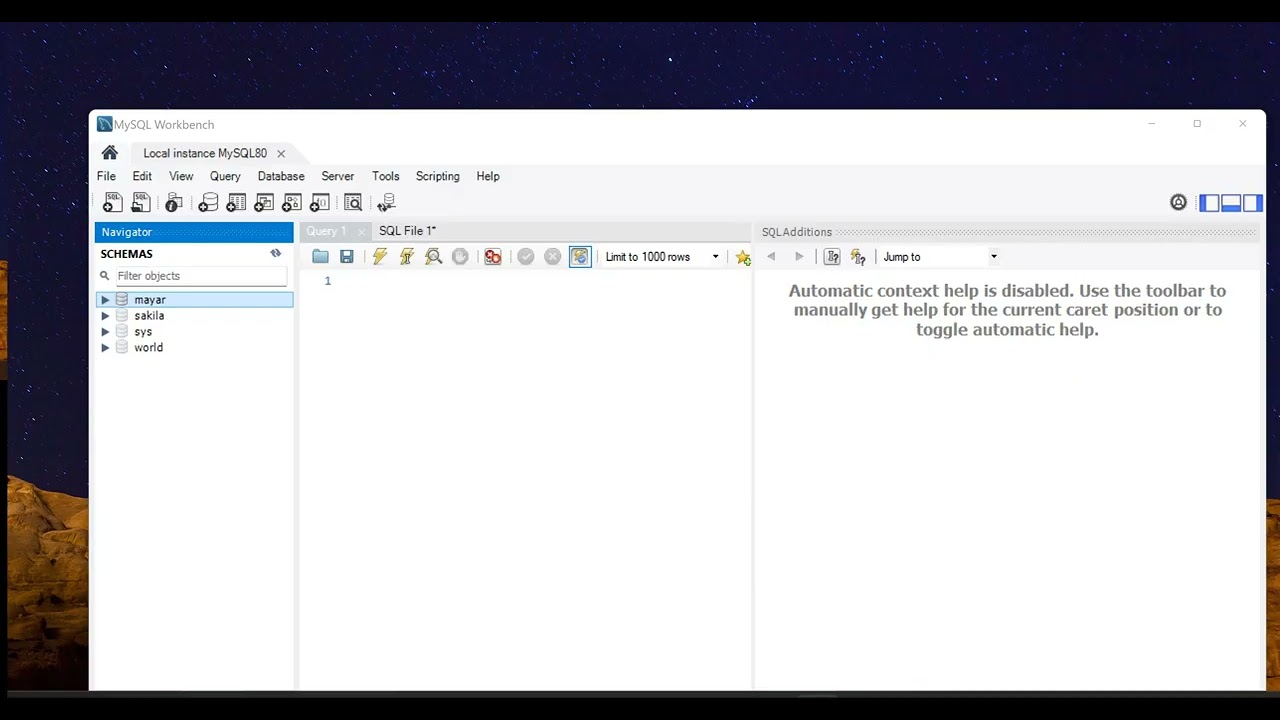This screenshot has width=1280, height=720.
Task: Expand the mayar schema
Action: click(105, 300)
